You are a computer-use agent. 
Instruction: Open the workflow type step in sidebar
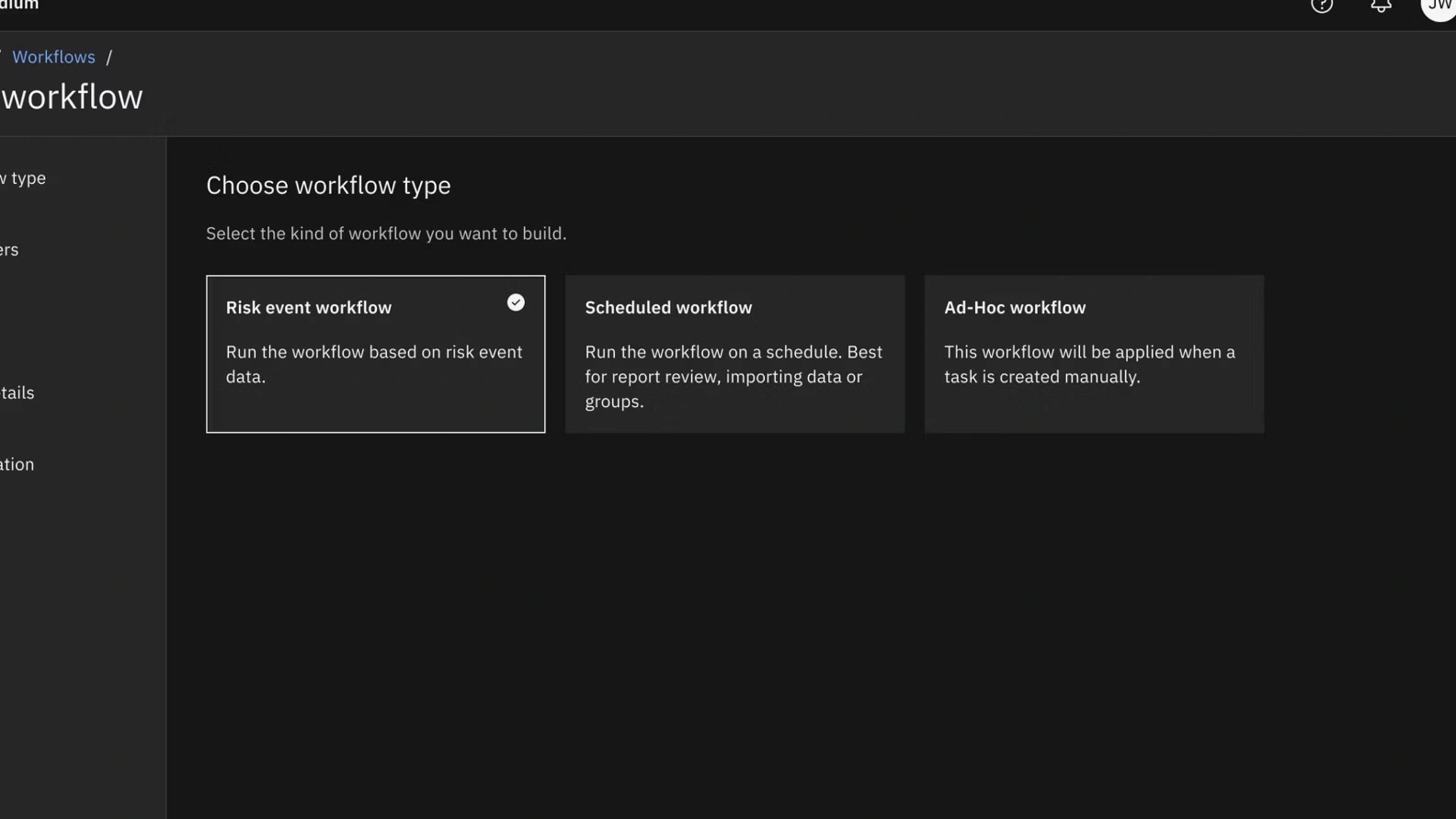point(23,178)
